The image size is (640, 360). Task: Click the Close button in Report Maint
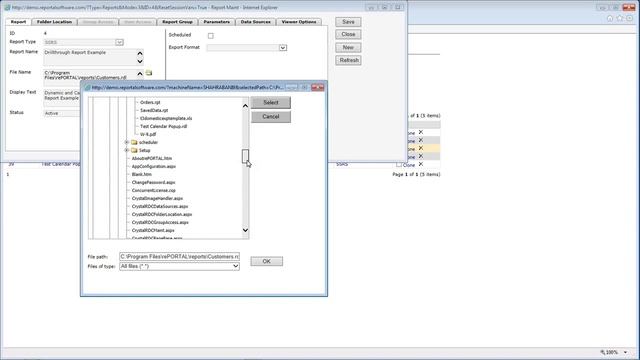348,34
